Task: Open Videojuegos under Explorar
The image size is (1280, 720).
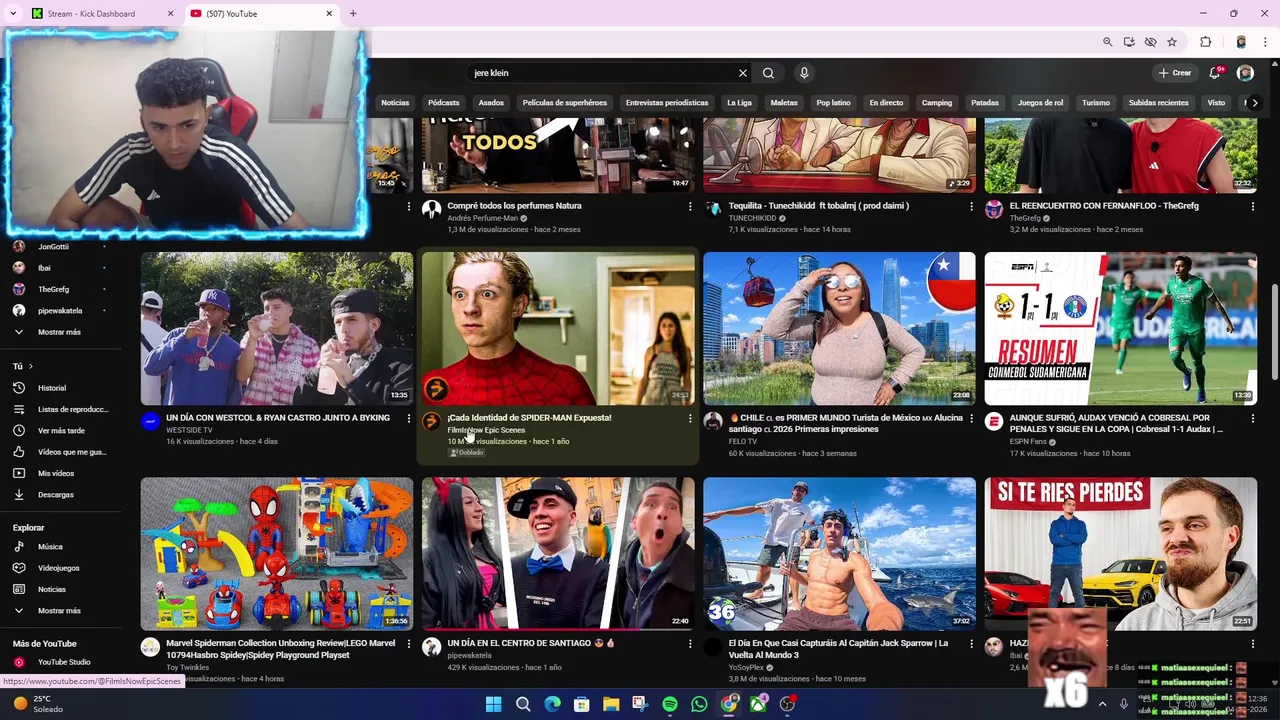Action: pyautogui.click(x=60, y=568)
